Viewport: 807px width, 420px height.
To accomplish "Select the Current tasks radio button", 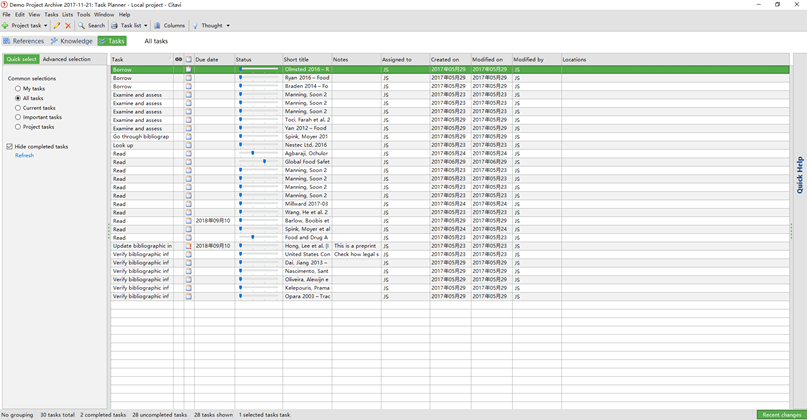I will (x=18, y=108).
